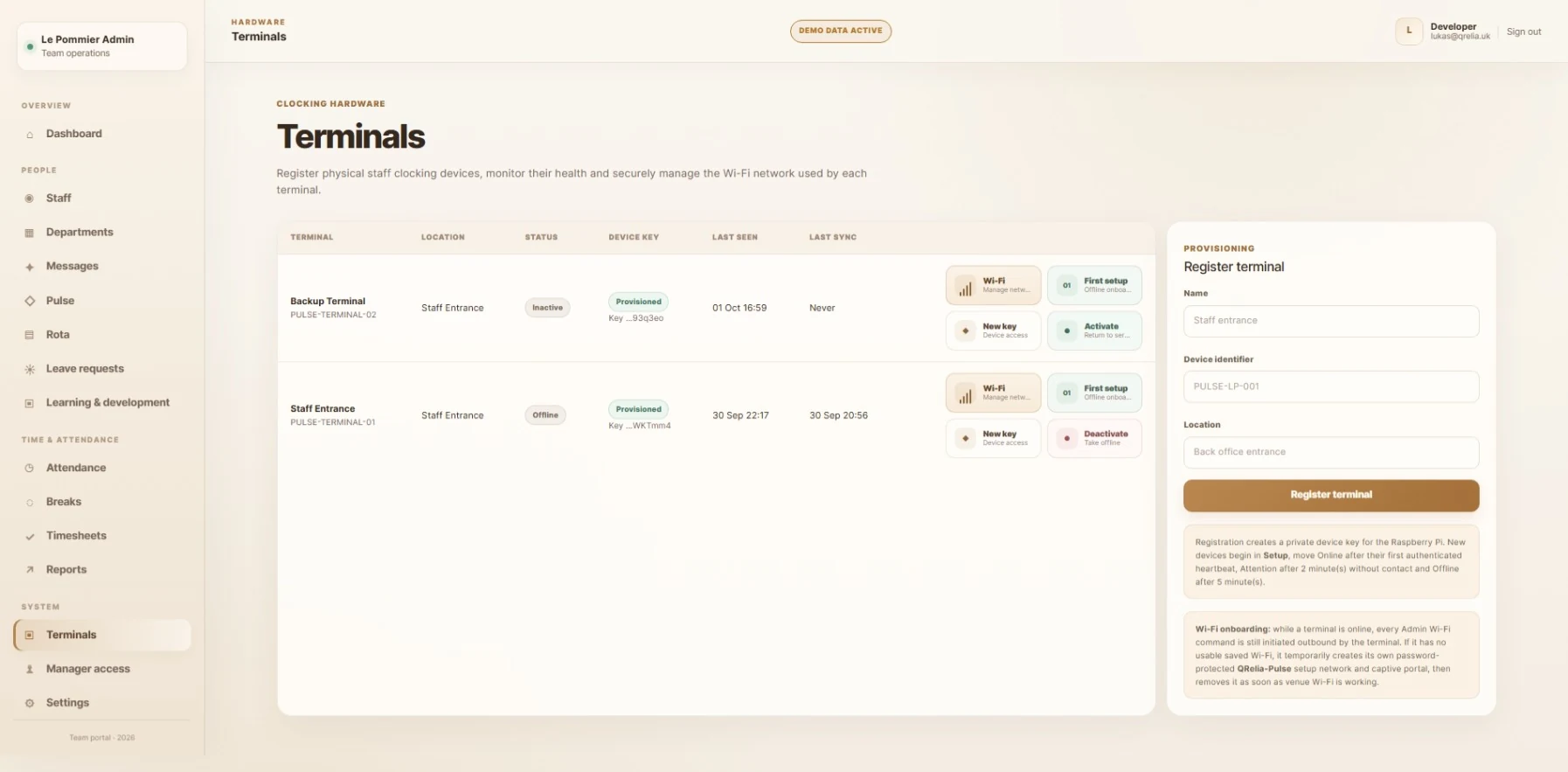The width and height of the screenshot is (1568, 772).
Task: Click the Le Pommier Admin team card
Action: click(102, 46)
